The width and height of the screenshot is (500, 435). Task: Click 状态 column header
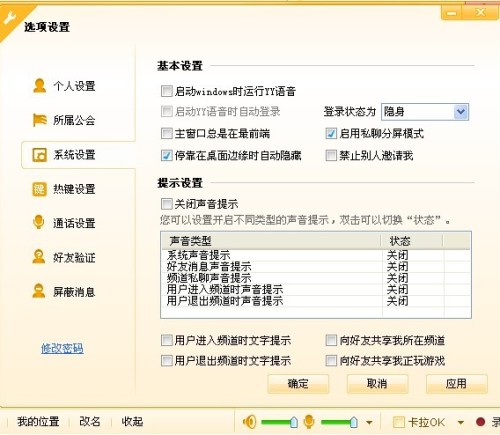coord(412,241)
